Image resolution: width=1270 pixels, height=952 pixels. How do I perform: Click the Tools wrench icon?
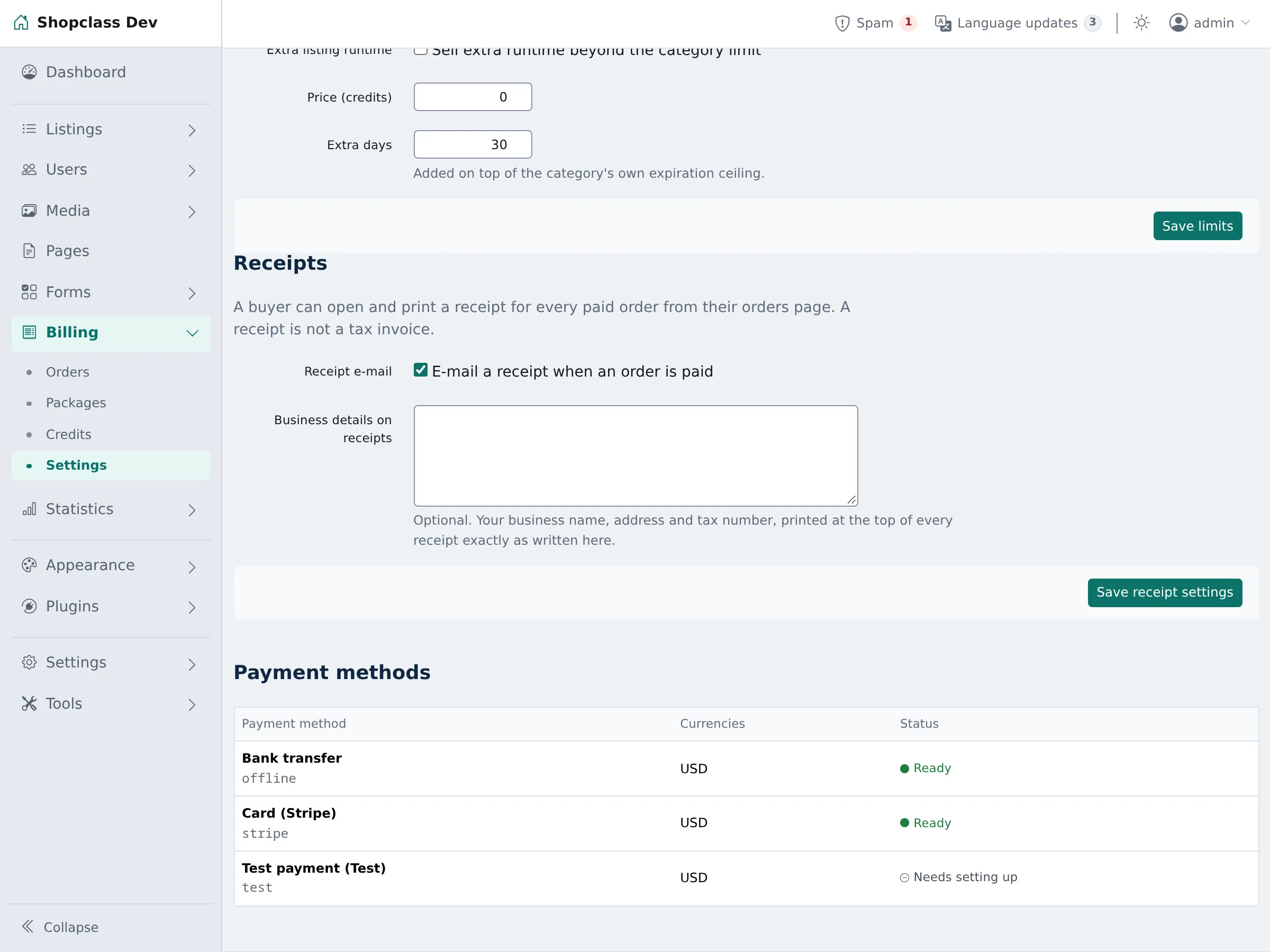(29, 703)
